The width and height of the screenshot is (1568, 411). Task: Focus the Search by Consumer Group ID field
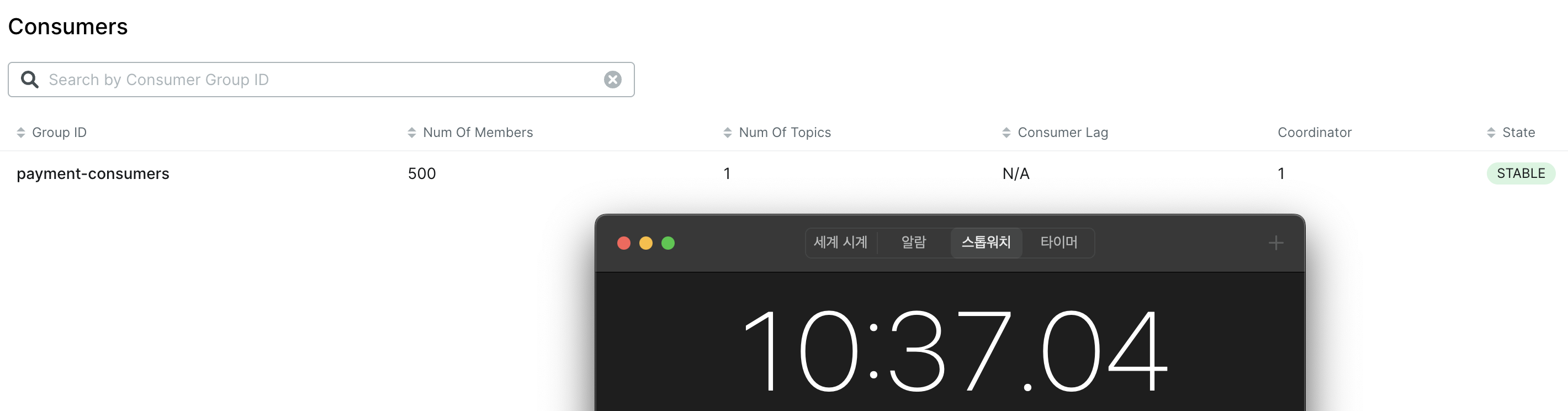click(x=321, y=80)
